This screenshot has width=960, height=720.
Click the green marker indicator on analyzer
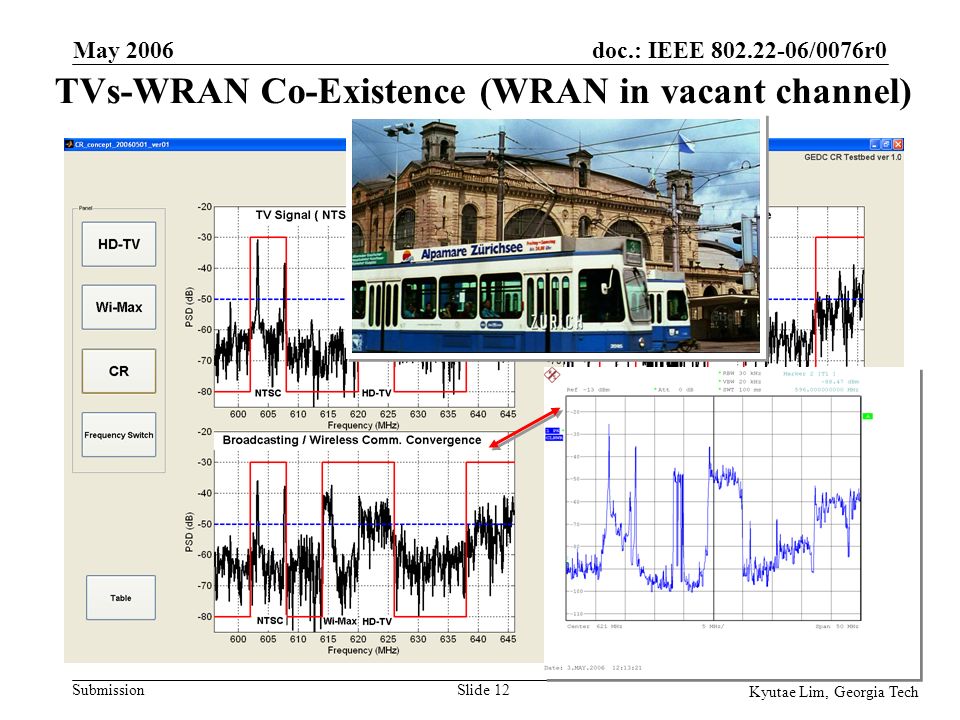coord(868,416)
